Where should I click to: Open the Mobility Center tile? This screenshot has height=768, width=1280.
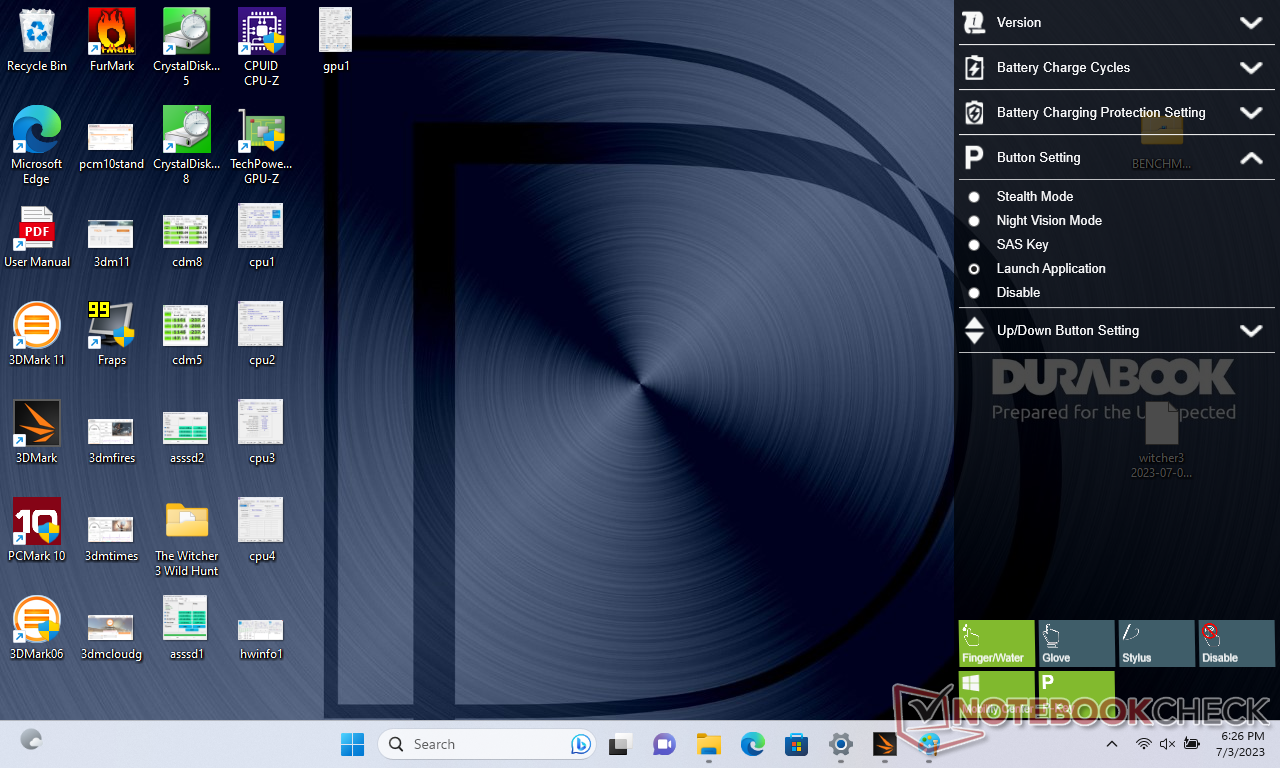point(996,694)
